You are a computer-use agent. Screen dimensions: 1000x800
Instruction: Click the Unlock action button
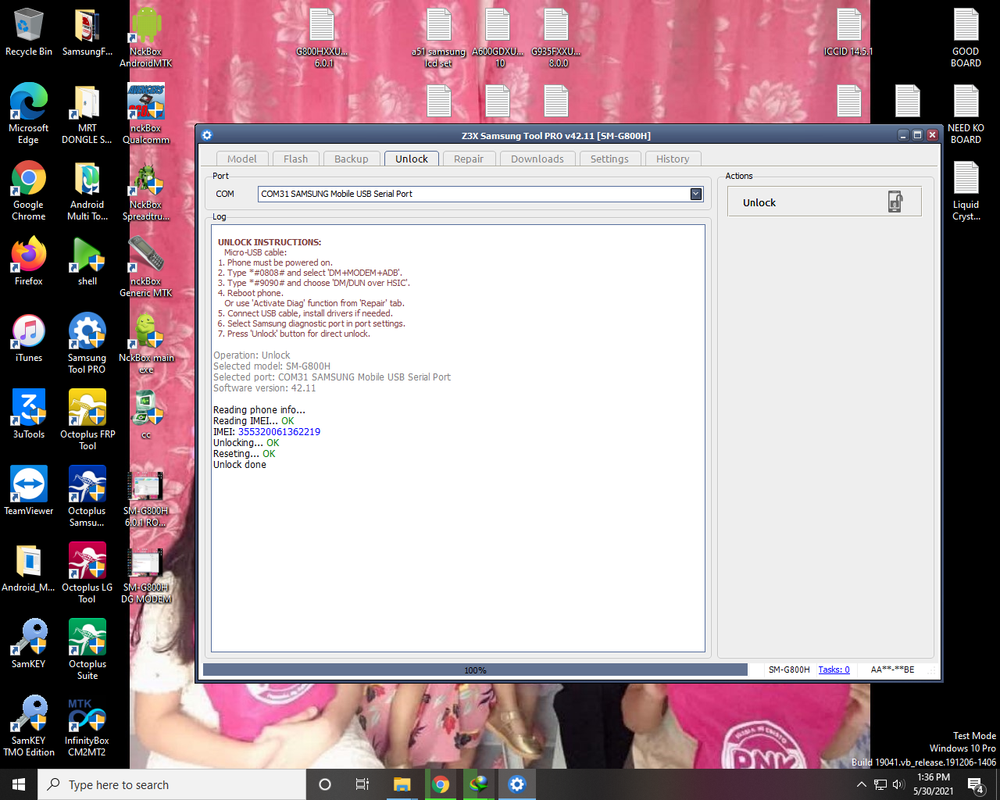coord(824,202)
